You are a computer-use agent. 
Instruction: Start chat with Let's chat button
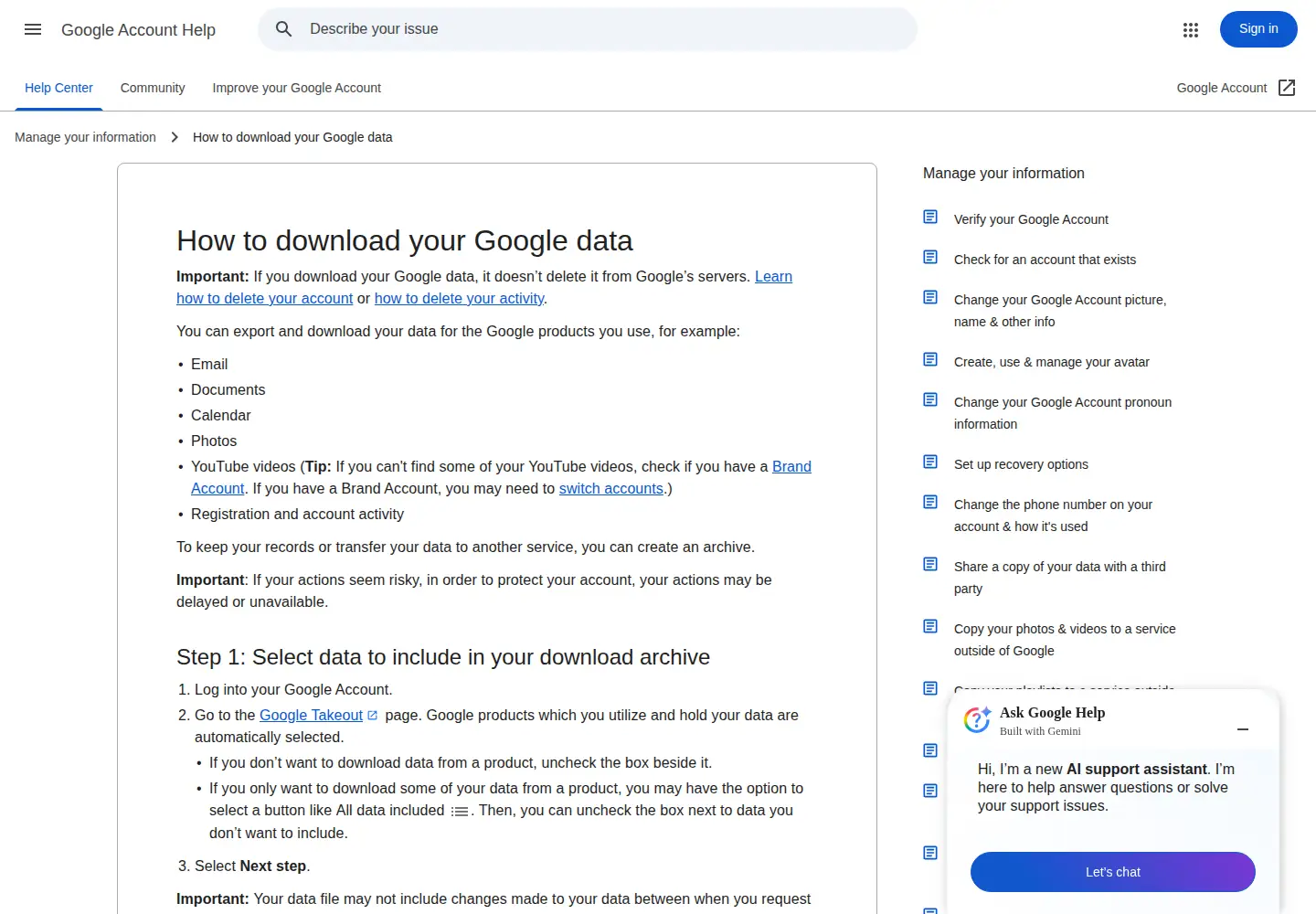pos(1112,872)
